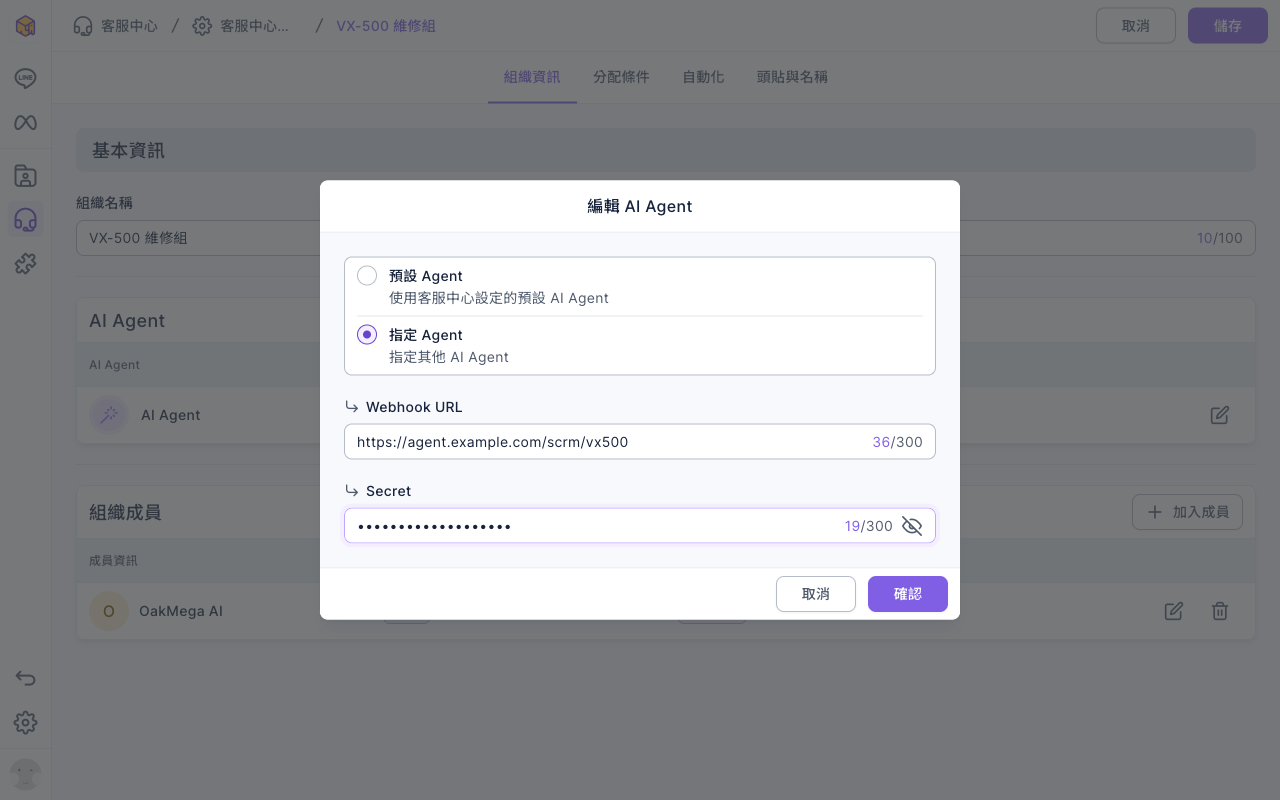Click the 組織名稱 input field
This screenshot has height=800, width=1280.
click(666, 238)
